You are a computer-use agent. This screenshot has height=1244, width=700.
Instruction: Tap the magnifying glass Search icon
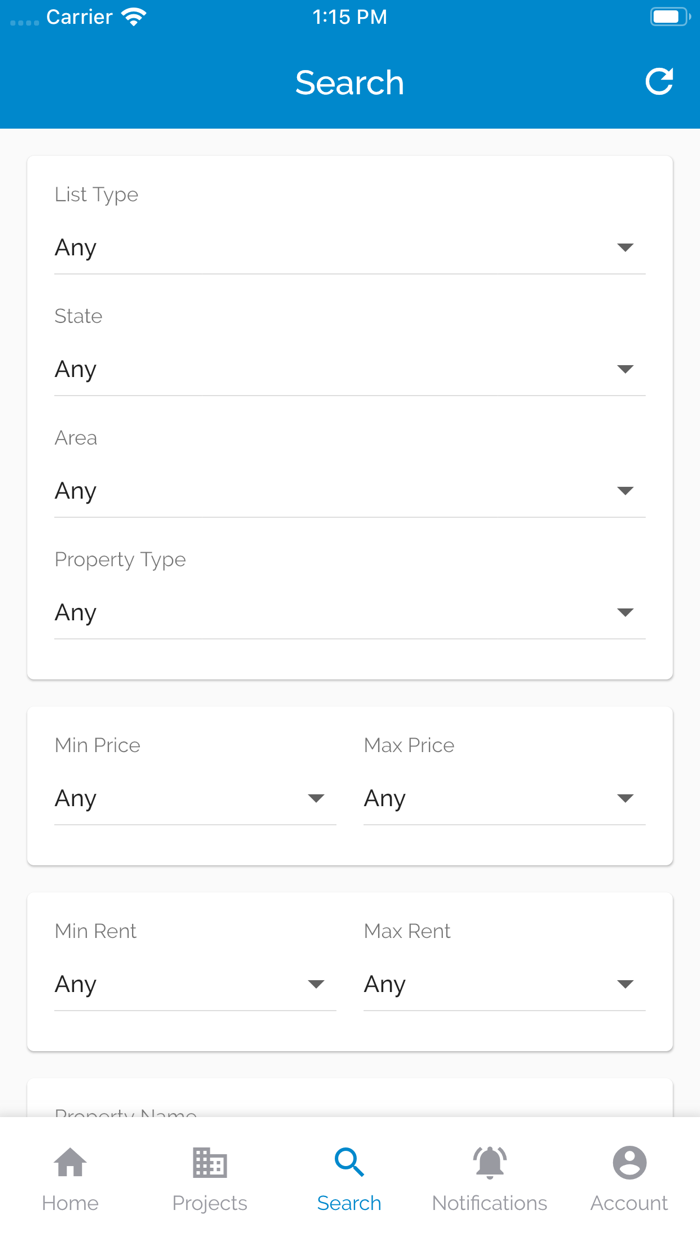(349, 1162)
